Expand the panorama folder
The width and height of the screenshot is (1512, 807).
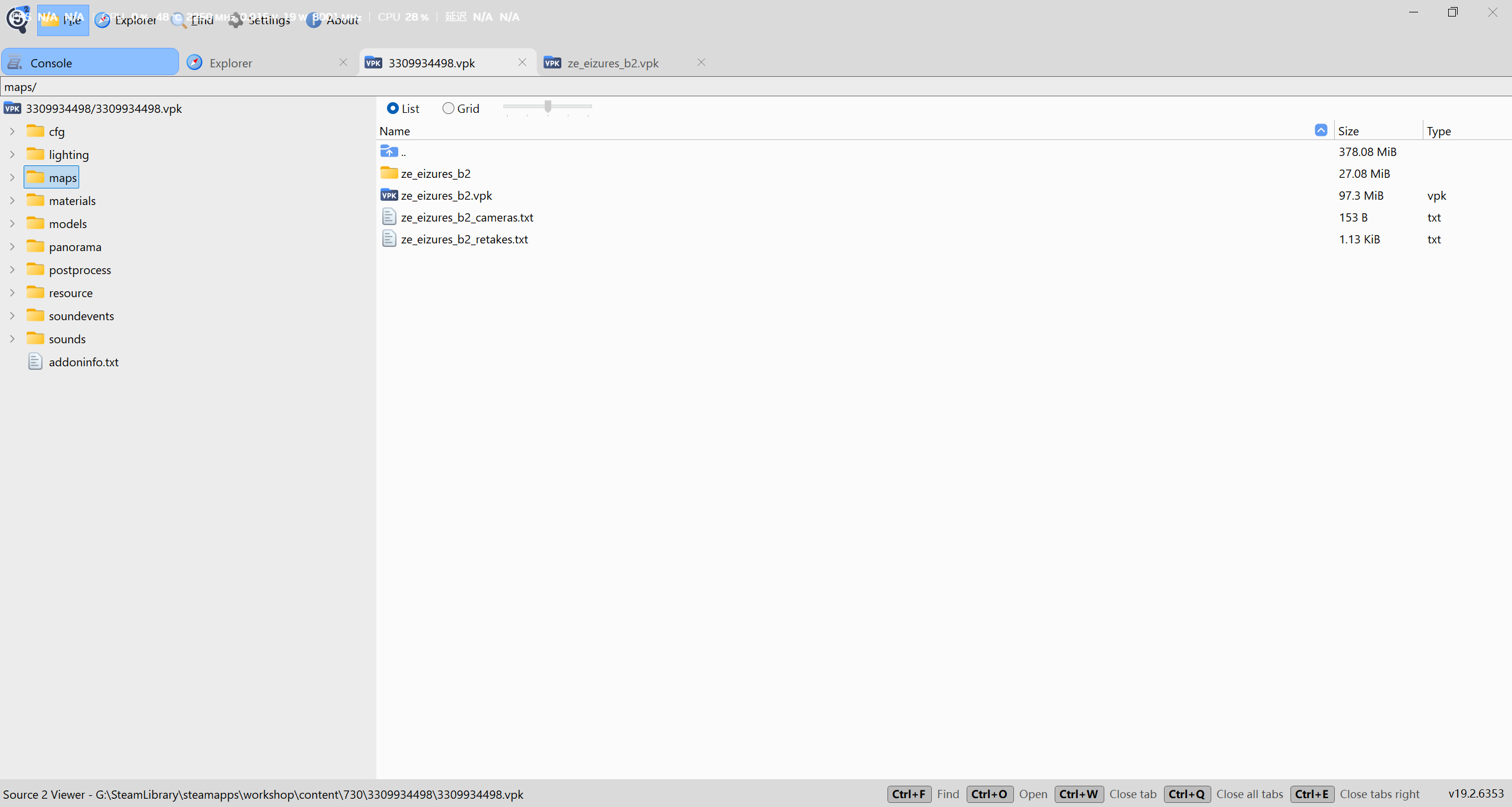pos(12,246)
